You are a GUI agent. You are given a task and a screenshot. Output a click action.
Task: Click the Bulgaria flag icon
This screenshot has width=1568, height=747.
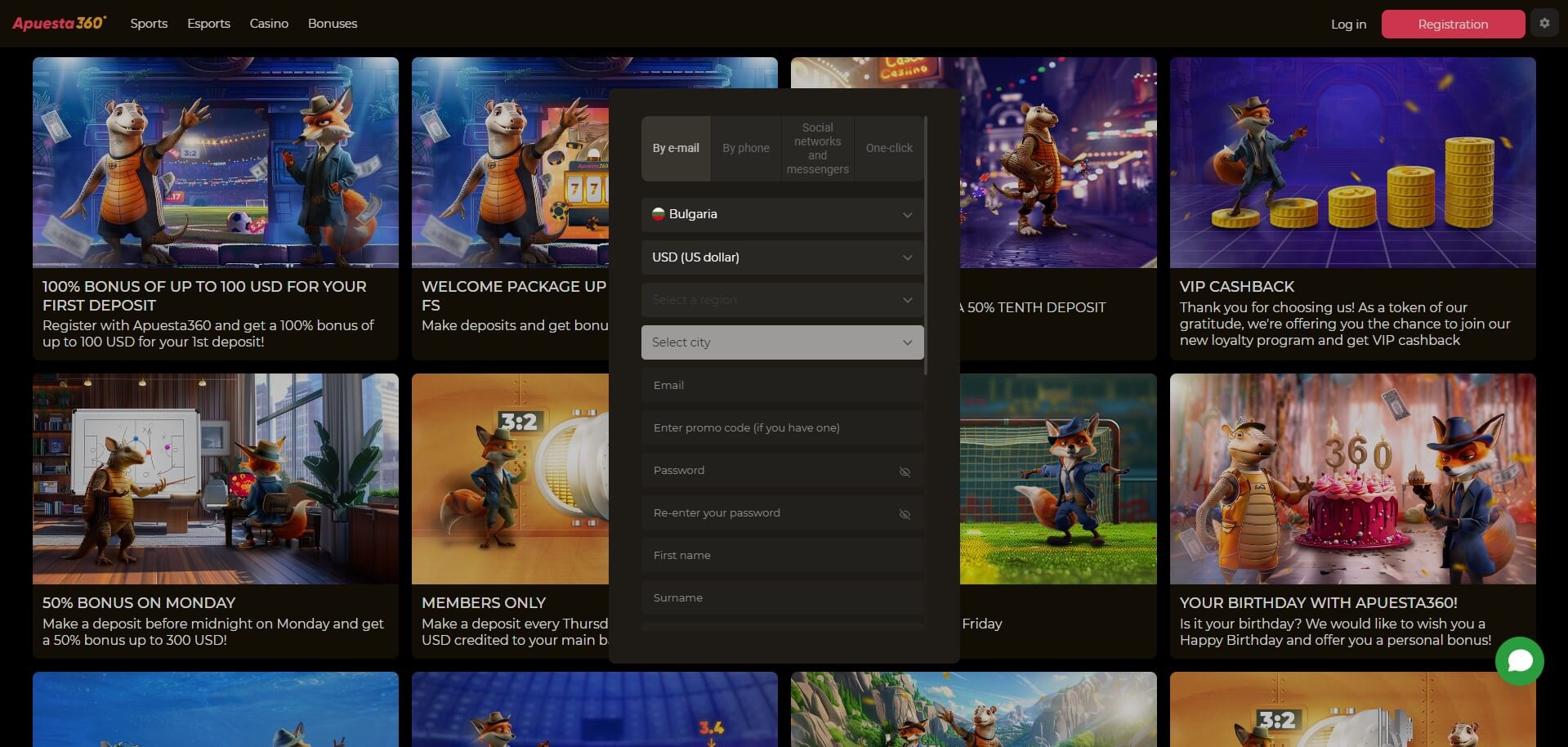coord(658,214)
